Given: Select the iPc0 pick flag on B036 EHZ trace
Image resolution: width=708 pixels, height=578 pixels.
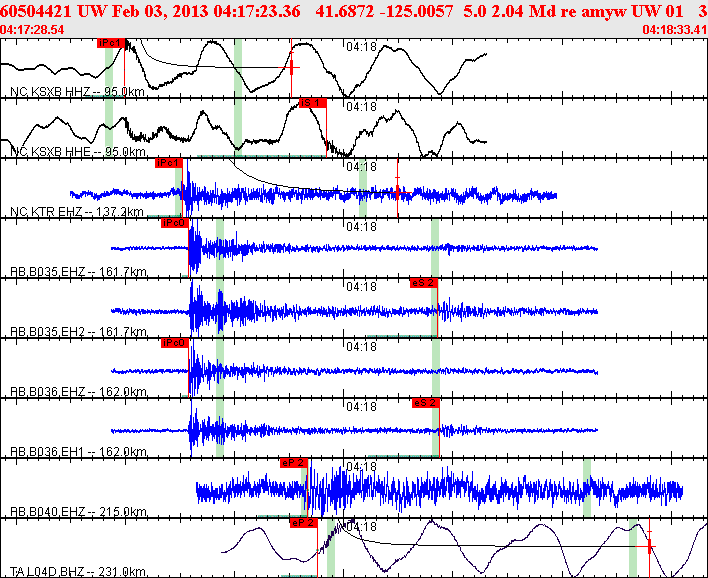Looking at the screenshot, I should point(174,343).
